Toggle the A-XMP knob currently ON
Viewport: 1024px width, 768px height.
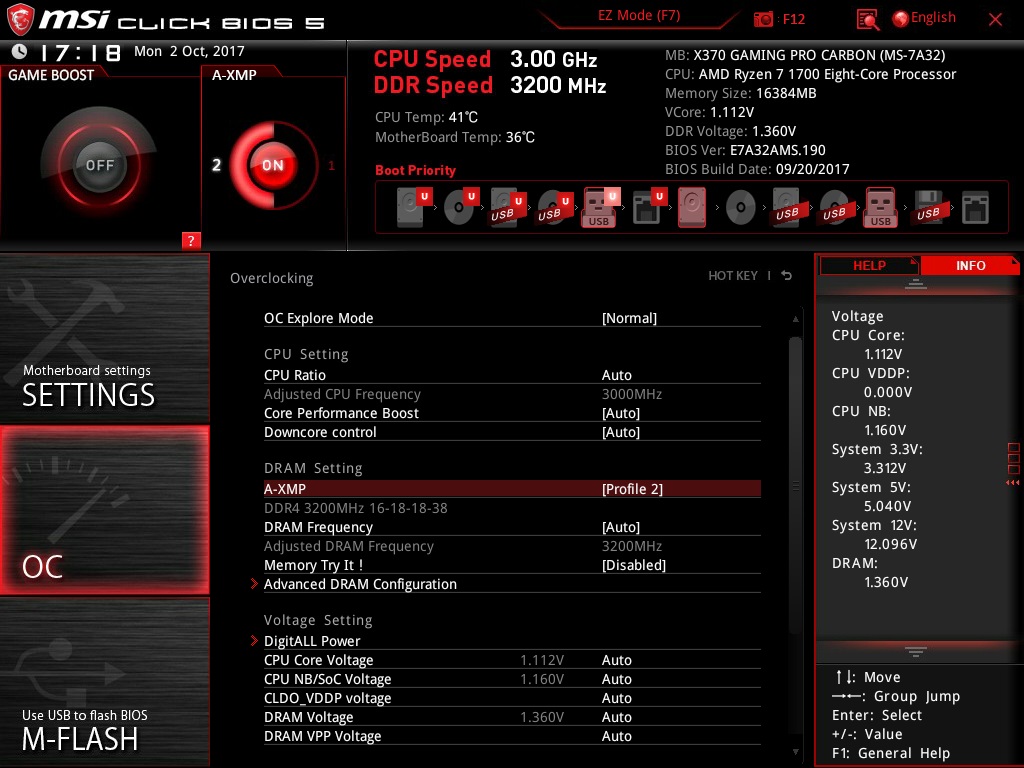[273, 165]
